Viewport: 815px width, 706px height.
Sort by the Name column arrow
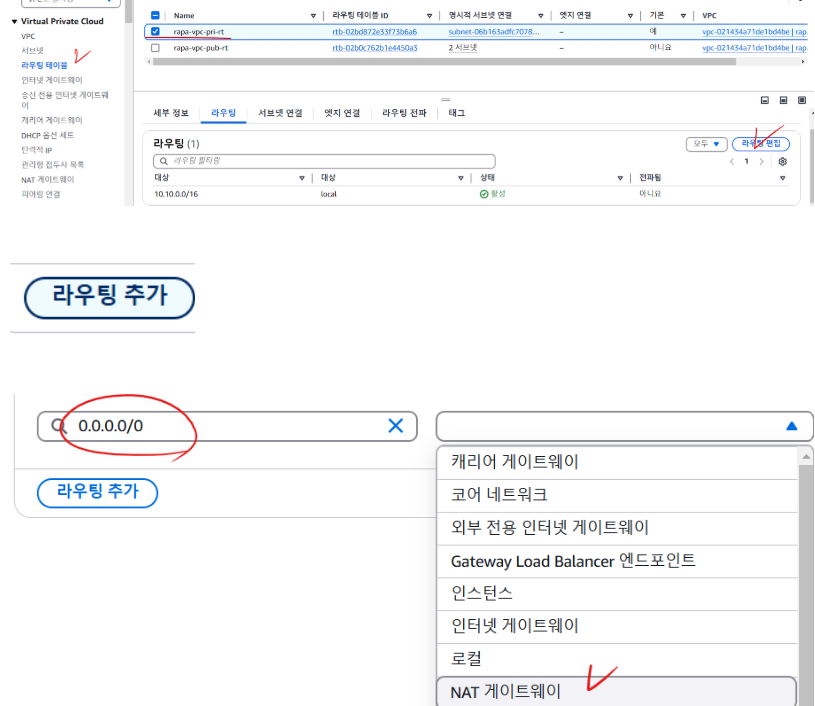coord(313,16)
